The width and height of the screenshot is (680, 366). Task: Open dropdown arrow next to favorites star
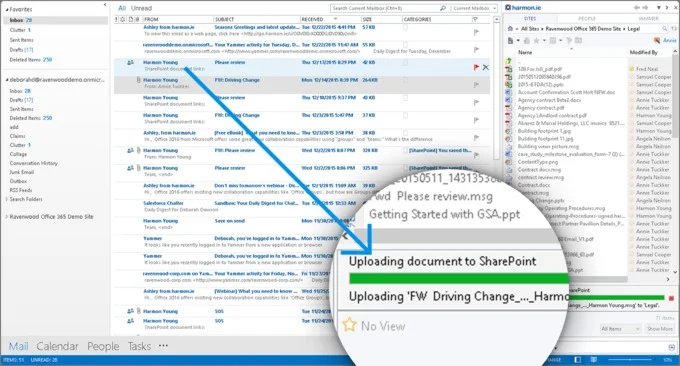(544, 41)
